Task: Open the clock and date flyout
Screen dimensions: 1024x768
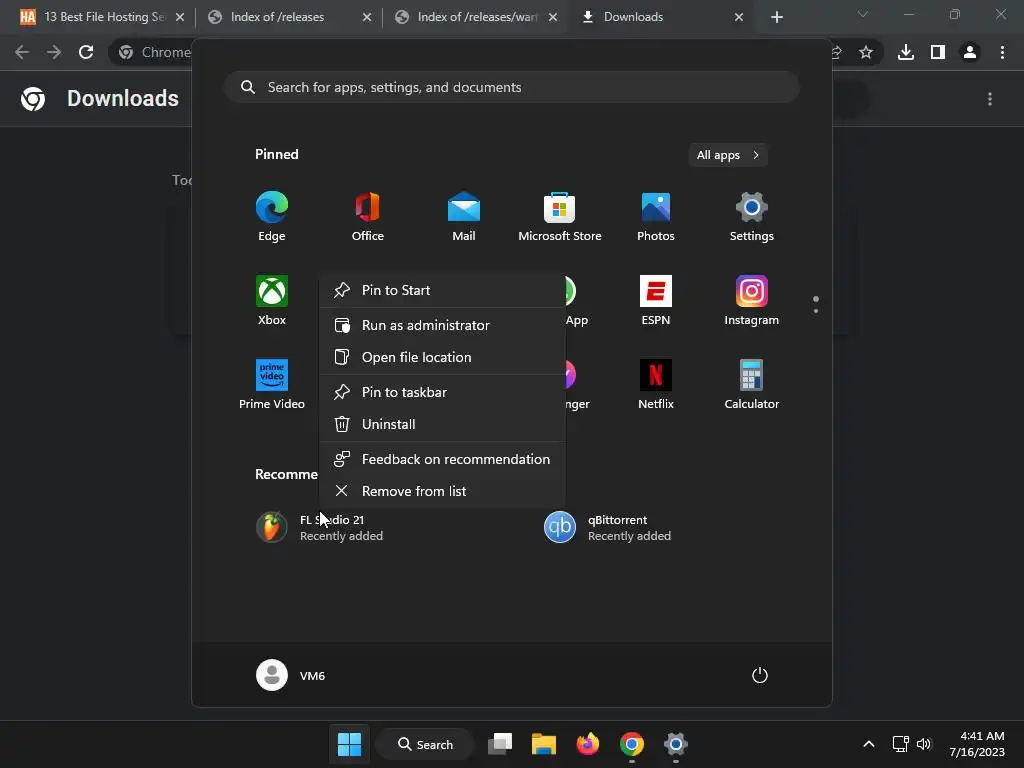Action: [x=977, y=744]
